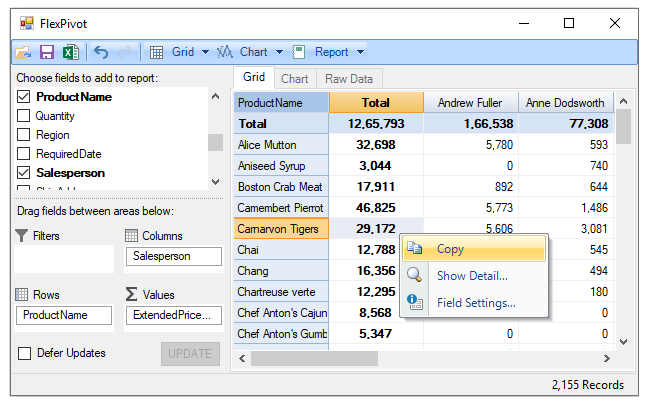Click the Open file folder icon
Viewport: 647px width, 405px height.
pyautogui.click(x=24, y=52)
